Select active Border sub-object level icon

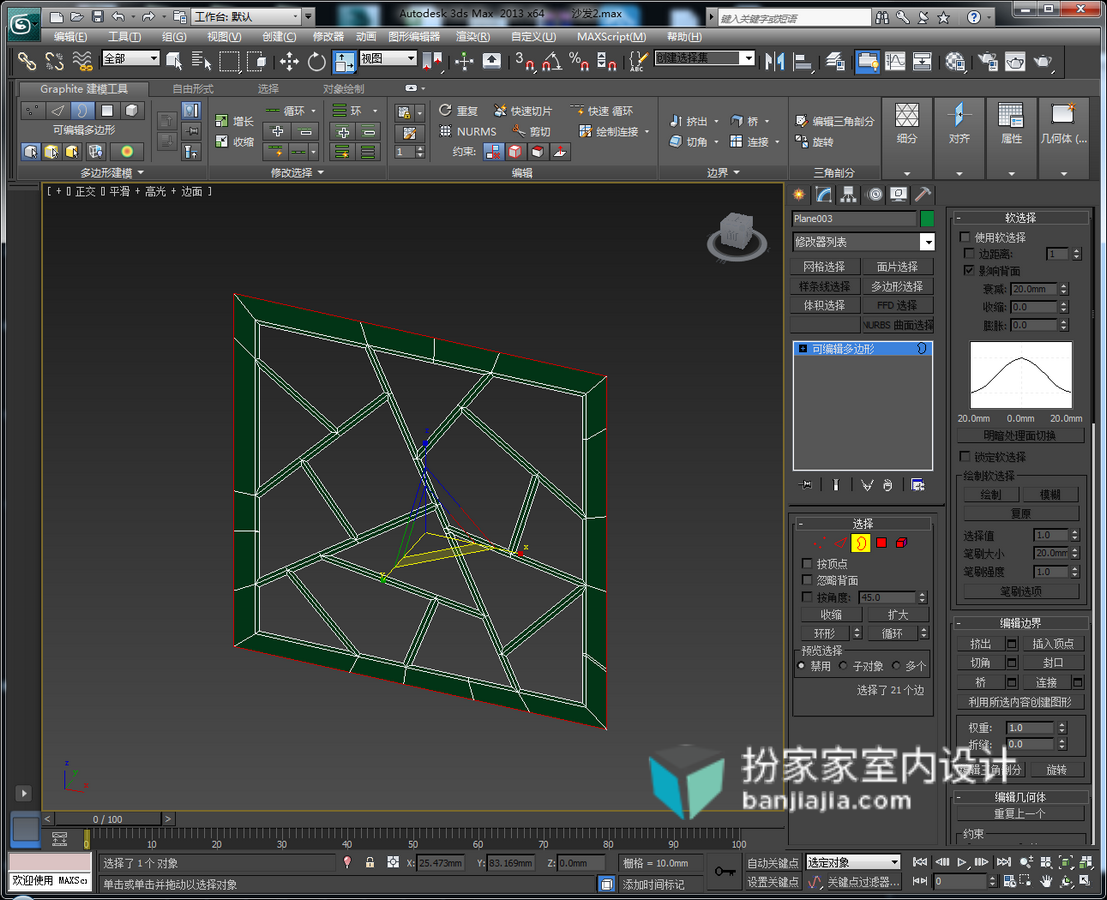click(861, 543)
